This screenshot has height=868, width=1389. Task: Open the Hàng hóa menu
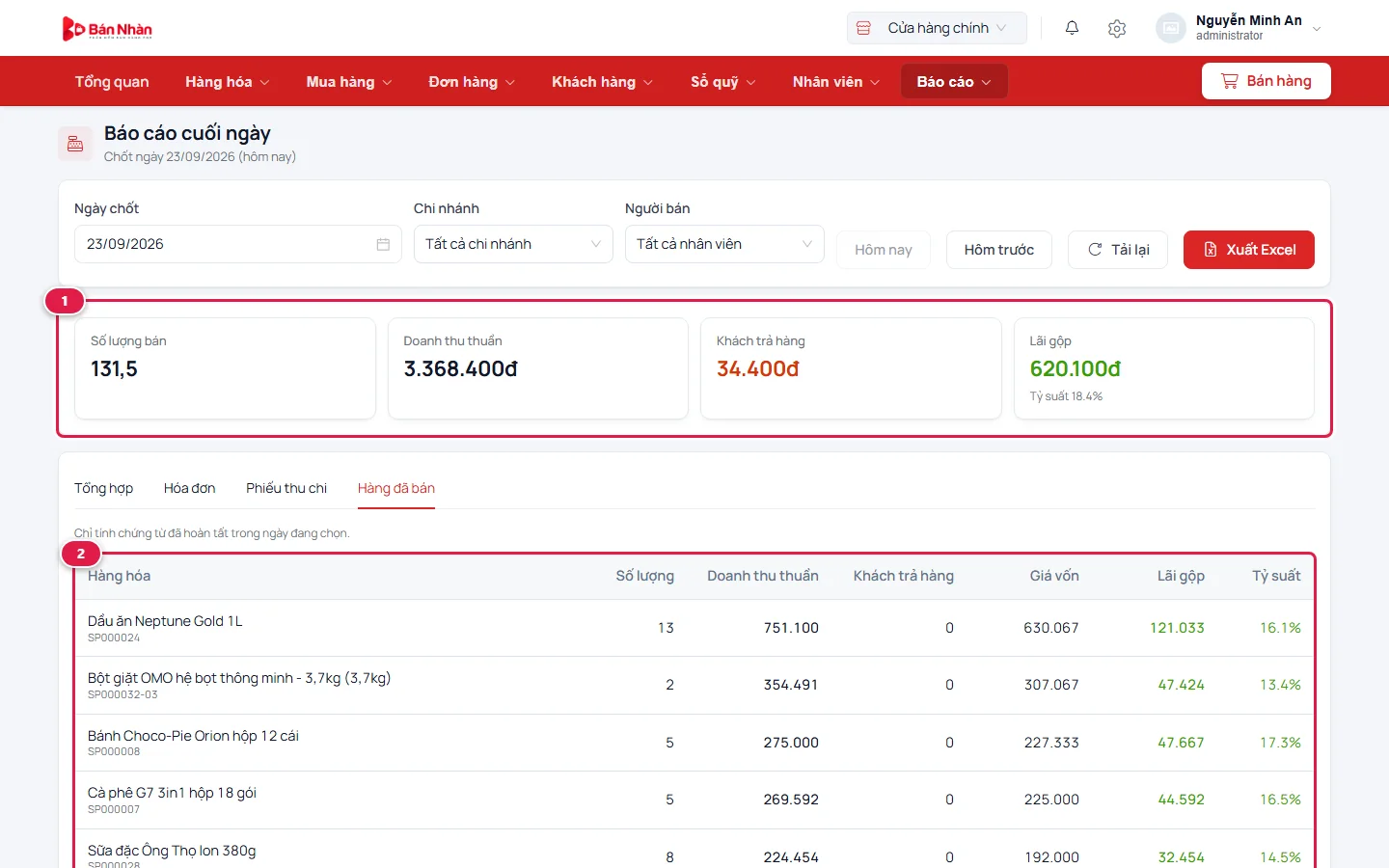point(228,82)
